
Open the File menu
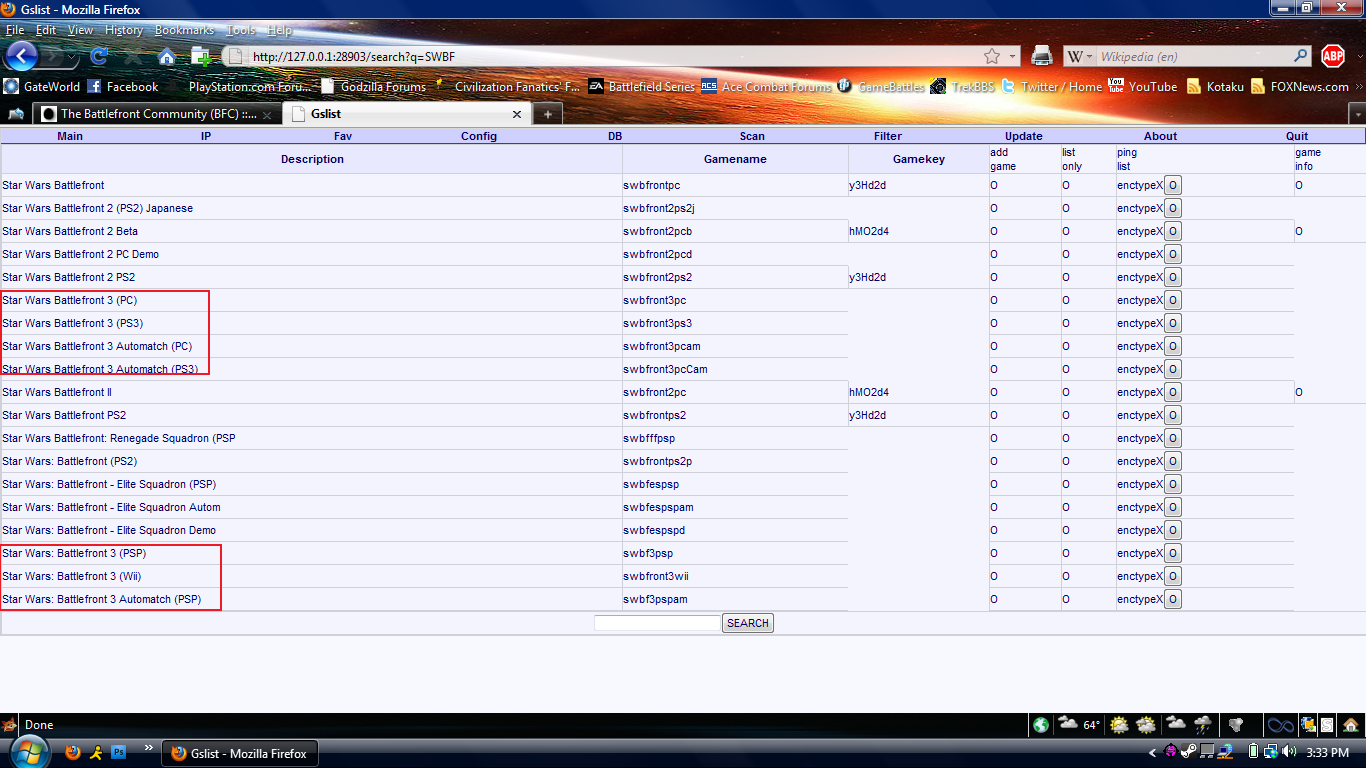point(15,30)
